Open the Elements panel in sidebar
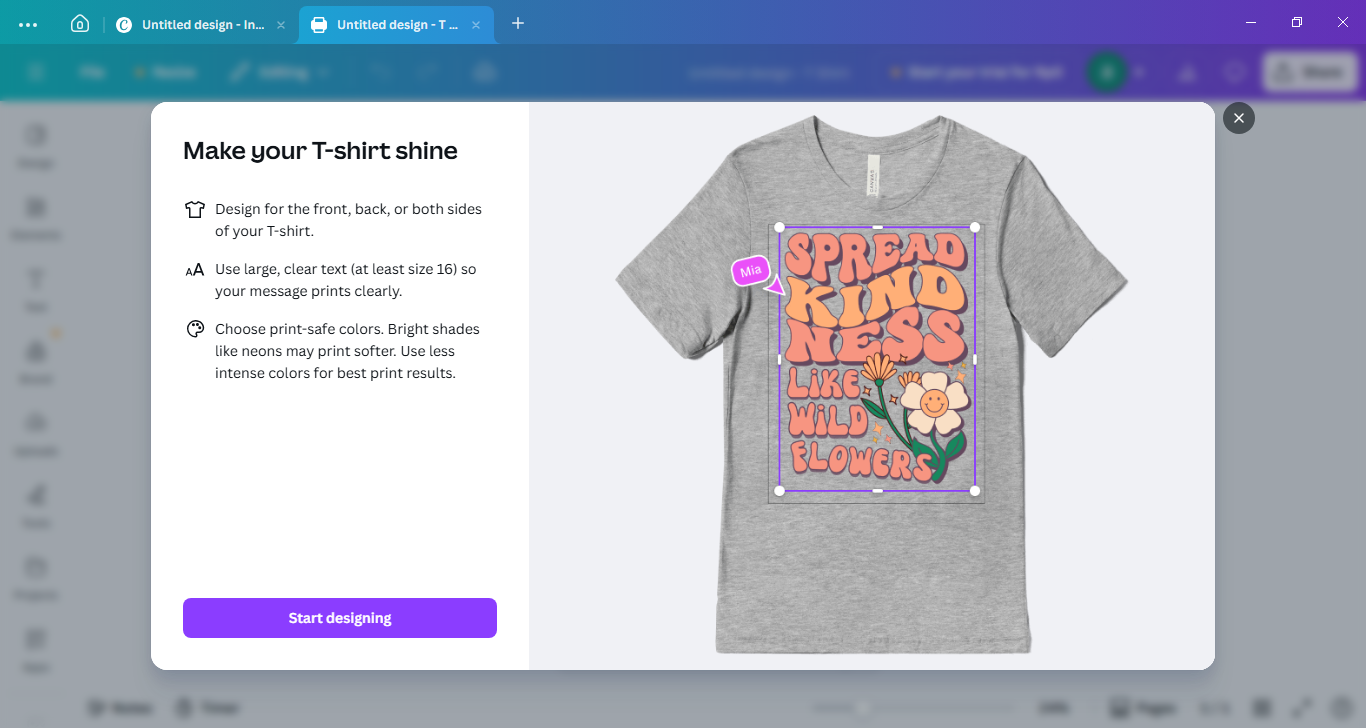The height and width of the screenshot is (728, 1366). coord(37,216)
